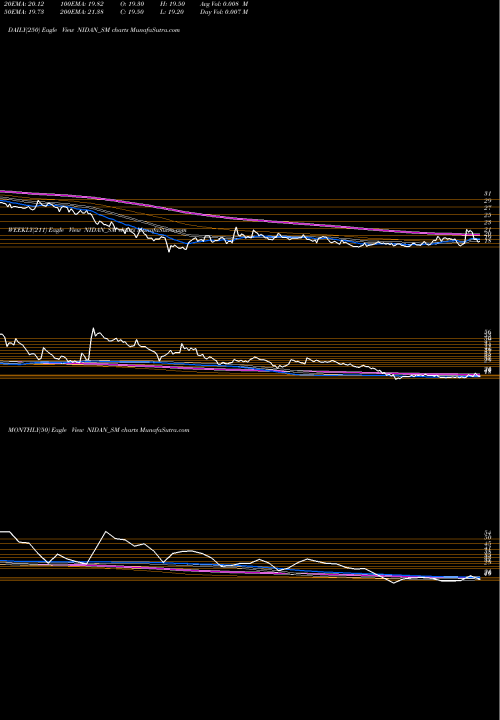Click the 54 price label on monthly chart

point(488,533)
